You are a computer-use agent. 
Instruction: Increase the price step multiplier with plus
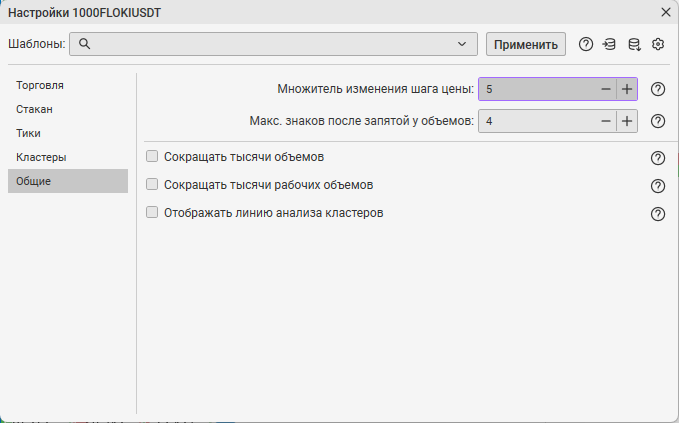(x=627, y=89)
